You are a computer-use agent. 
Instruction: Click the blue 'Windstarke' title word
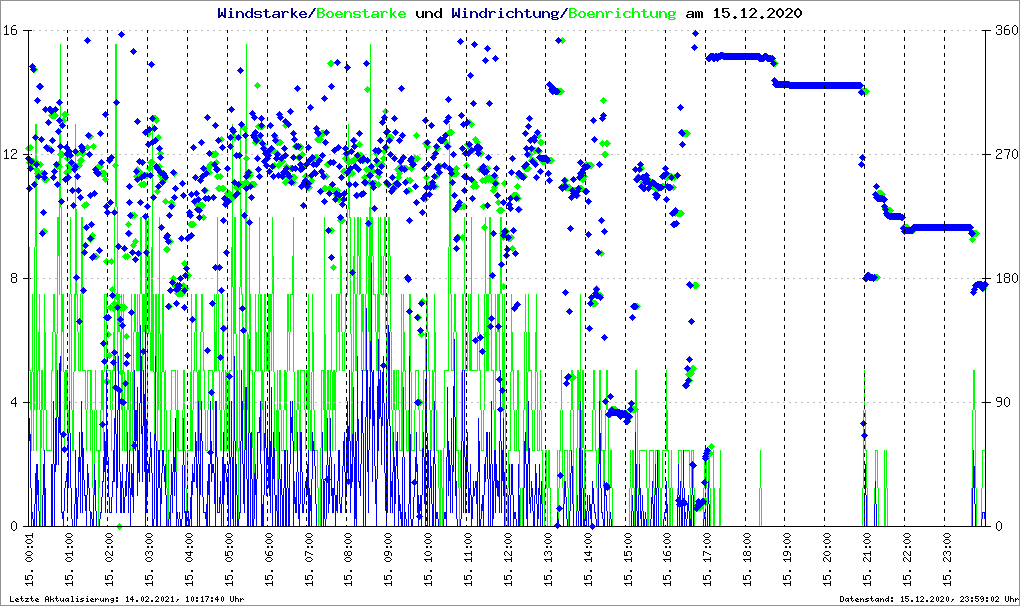(264, 14)
